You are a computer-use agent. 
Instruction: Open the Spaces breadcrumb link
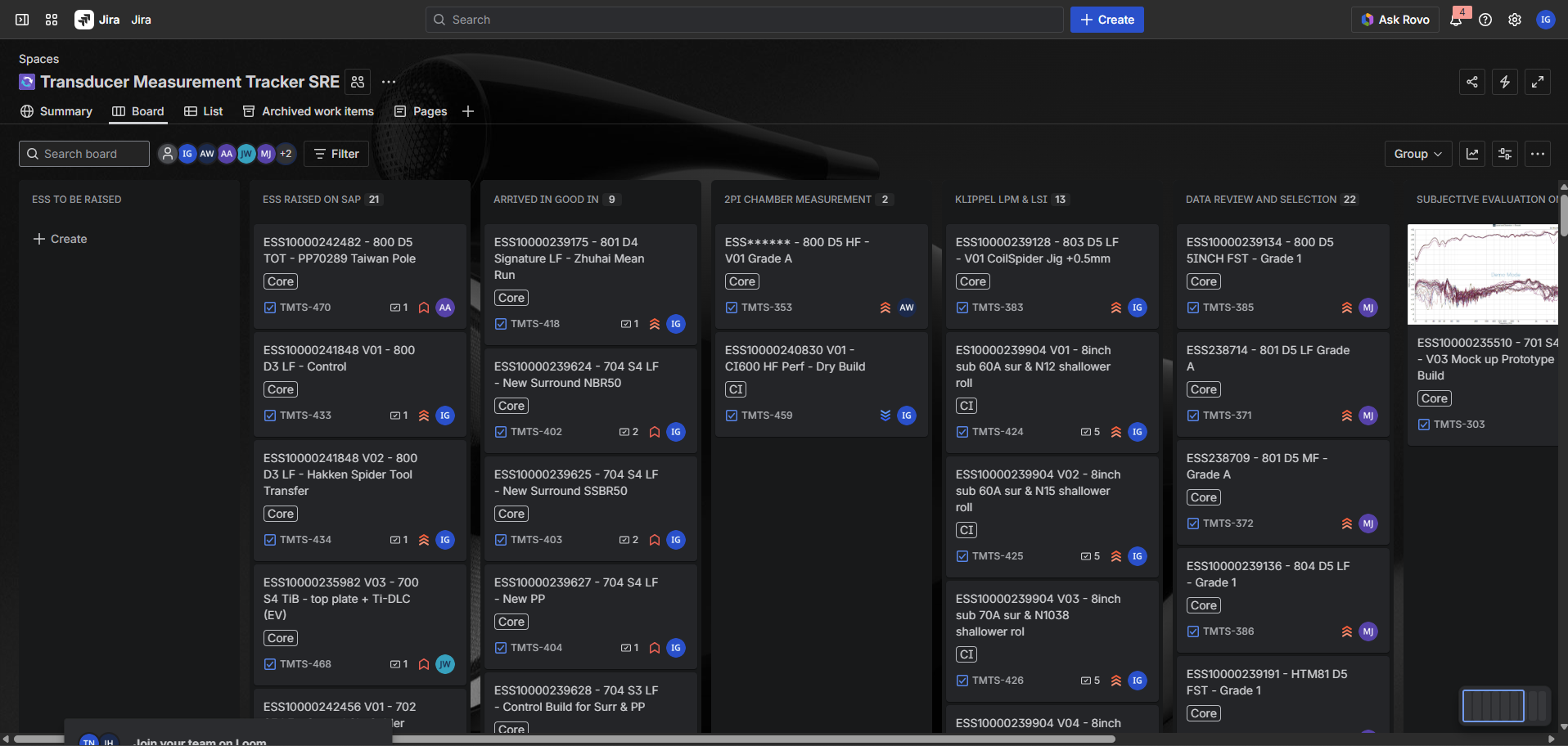point(38,59)
